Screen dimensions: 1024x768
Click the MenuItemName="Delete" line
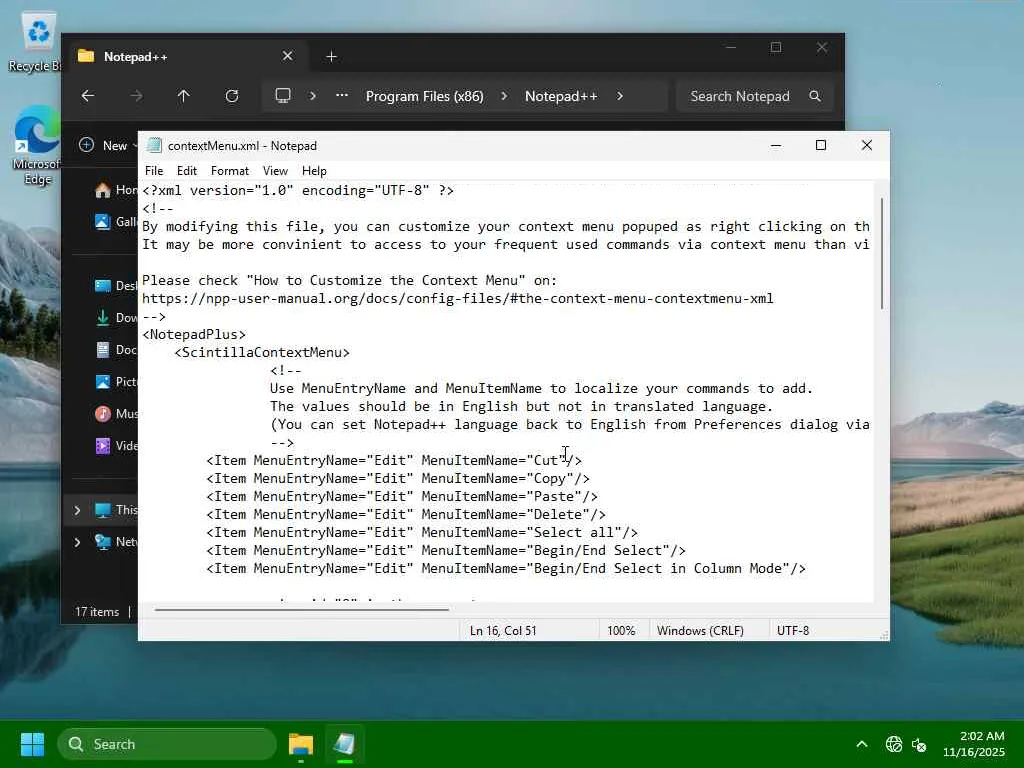click(406, 515)
